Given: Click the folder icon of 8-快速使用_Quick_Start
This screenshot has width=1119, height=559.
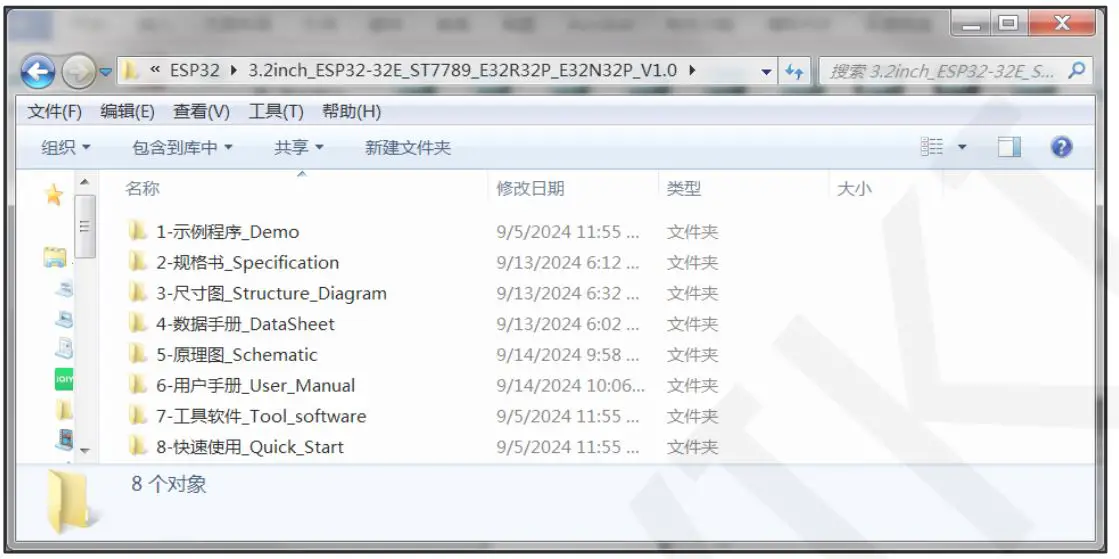Looking at the screenshot, I should [137, 446].
